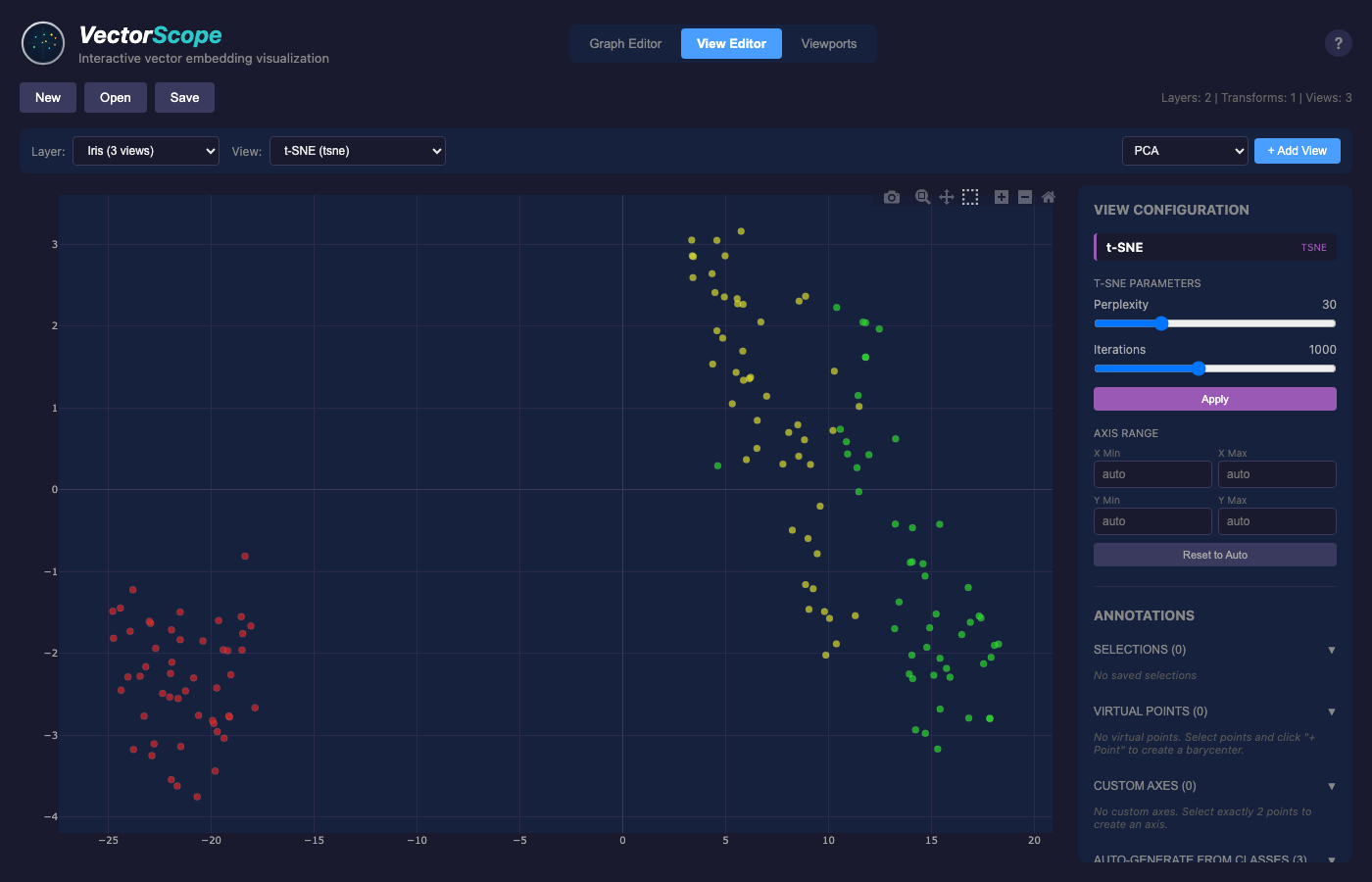Select the Zoom tool in plot toolbar
Viewport: 1372px width, 882px height.
[922, 197]
